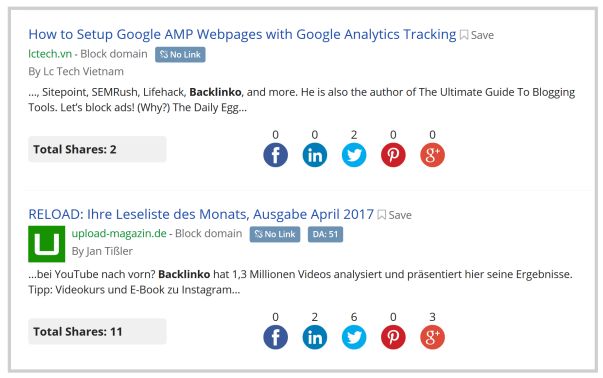Visit the lctech.vn domain link

pos(50,54)
